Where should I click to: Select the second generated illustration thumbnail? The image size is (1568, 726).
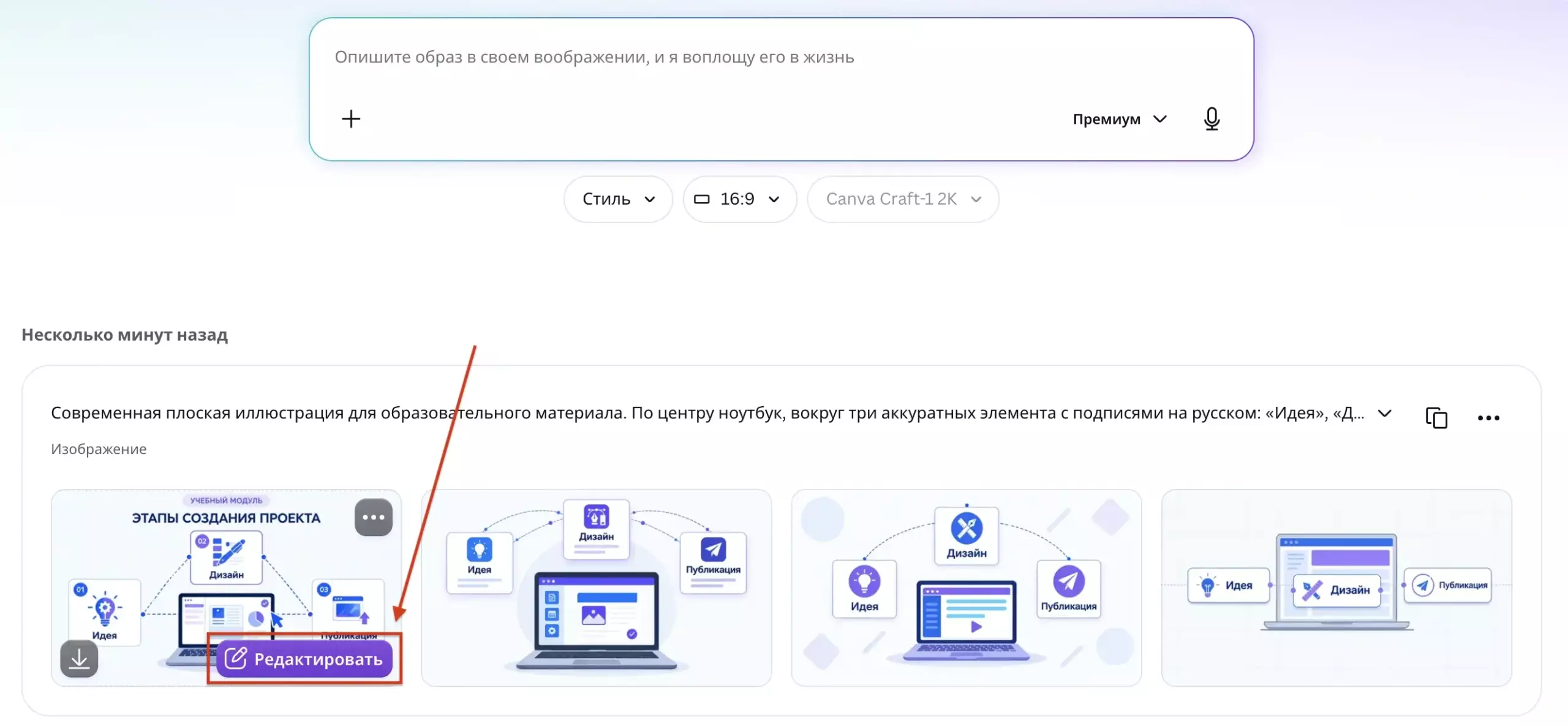pos(596,588)
